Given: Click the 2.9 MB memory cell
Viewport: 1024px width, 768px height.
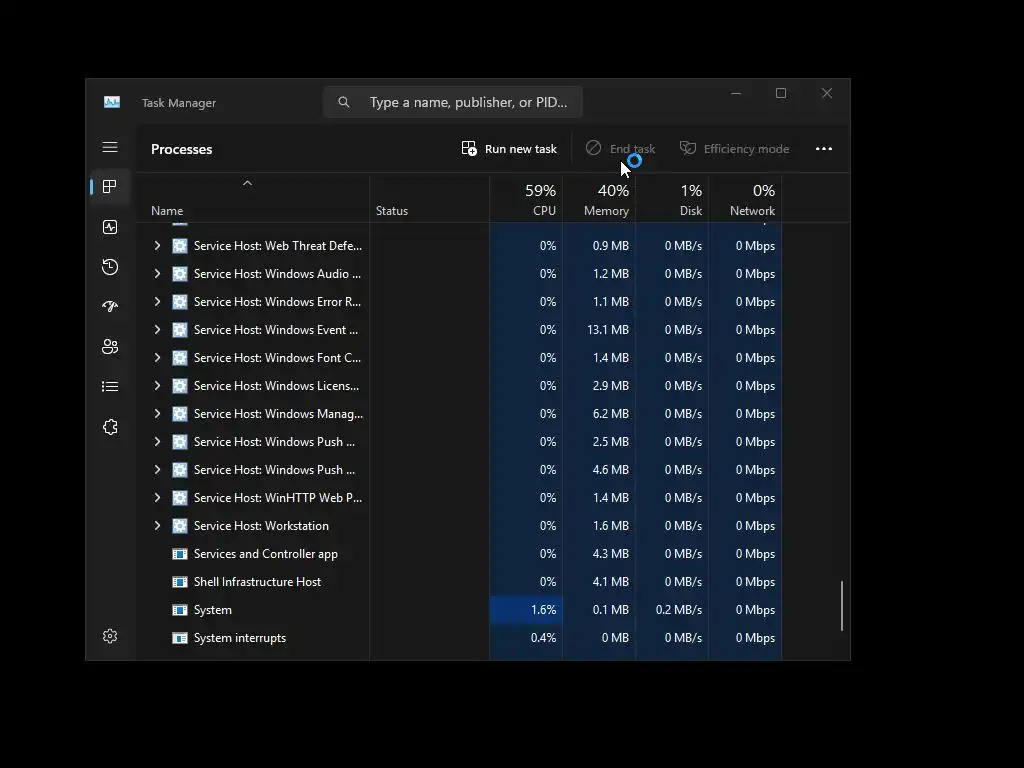Looking at the screenshot, I should point(599,386).
